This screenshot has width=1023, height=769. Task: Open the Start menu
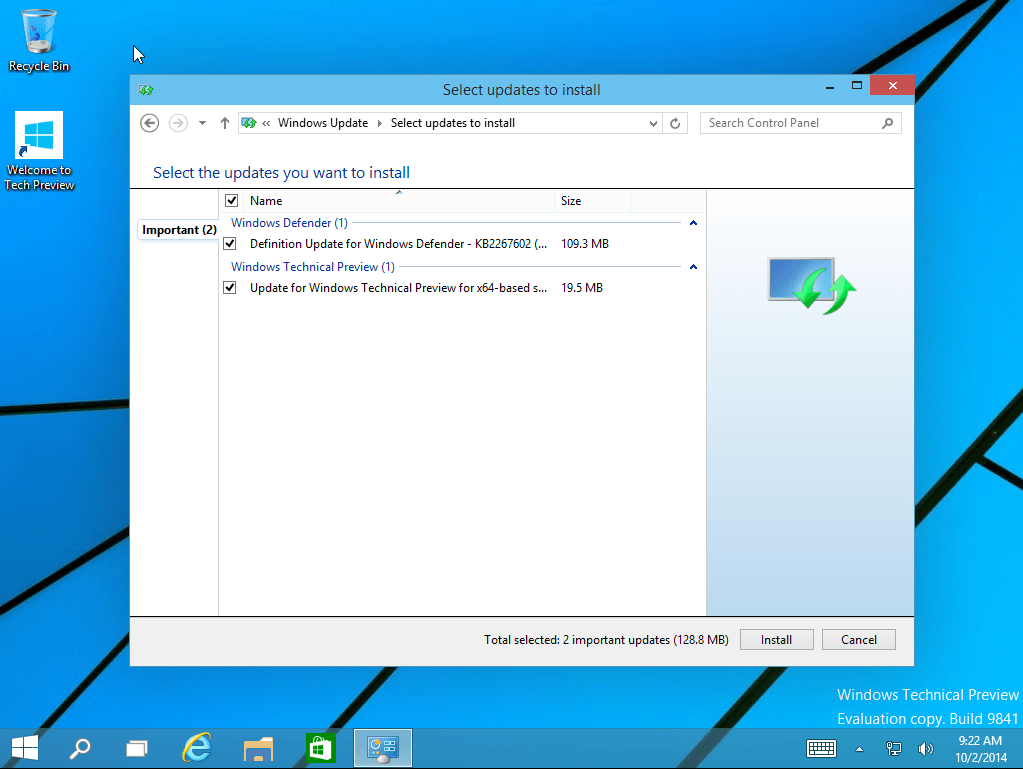tap(25, 748)
